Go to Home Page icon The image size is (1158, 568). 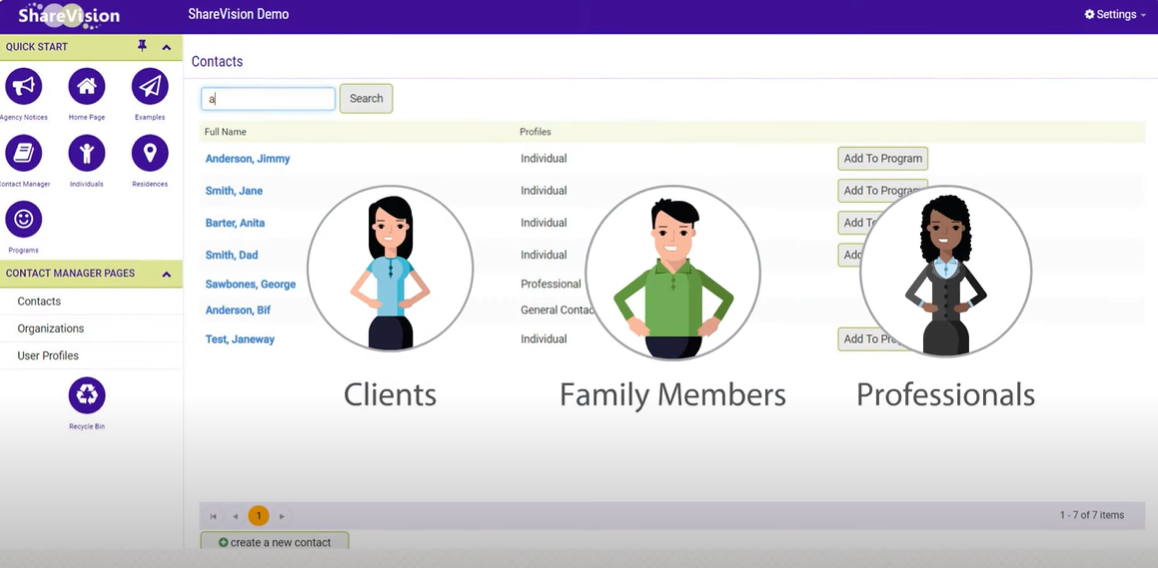pyautogui.click(x=87, y=87)
